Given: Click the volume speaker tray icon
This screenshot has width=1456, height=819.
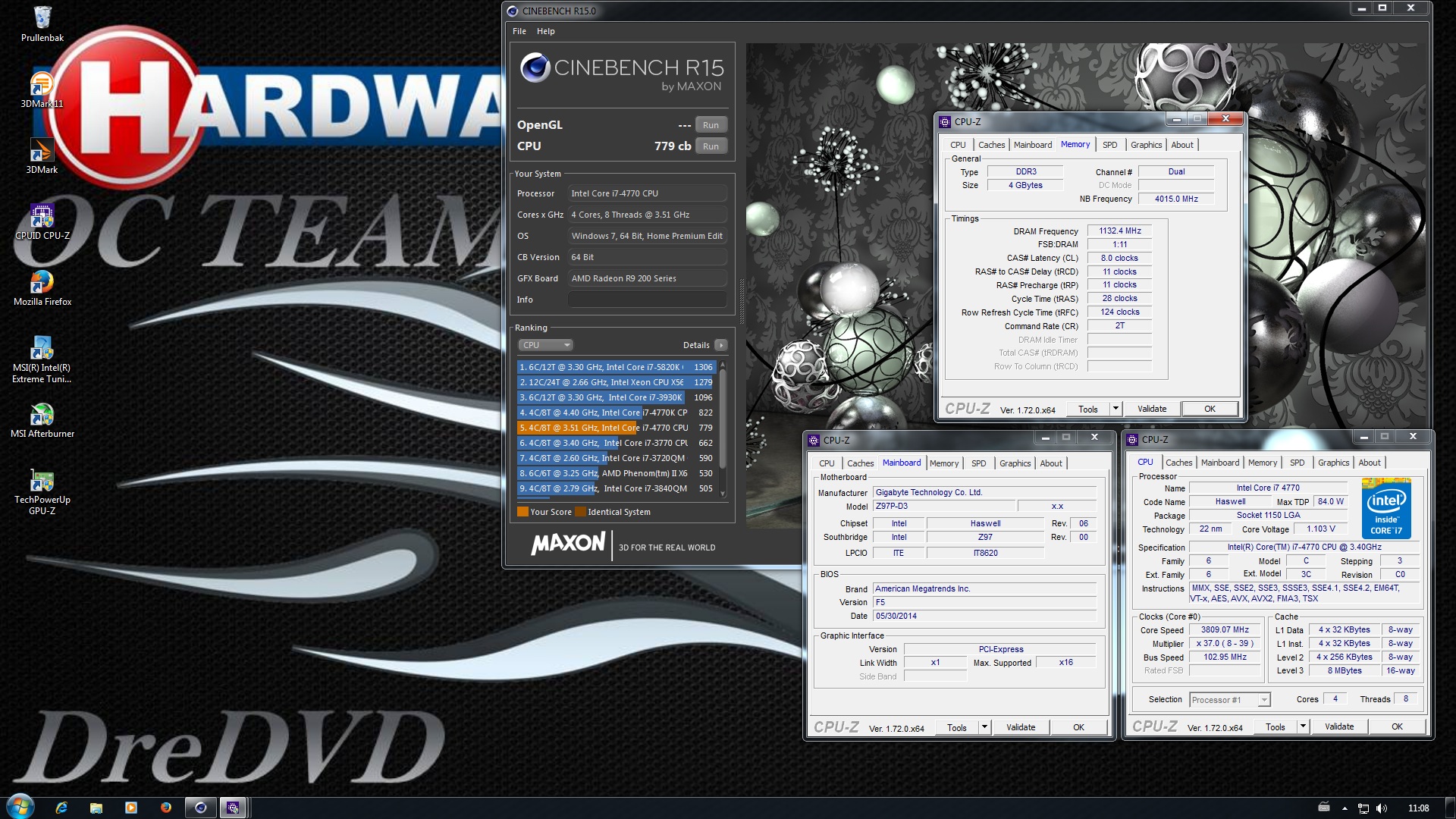Looking at the screenshot, I should (x=1381, y=808).
